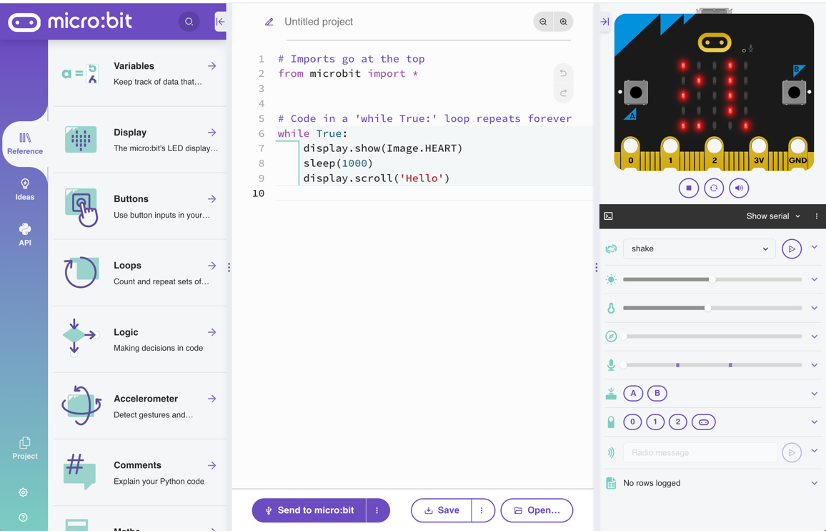The image size is (826, 532).
Task: Adjust the temperature slider
Action: [712, 308]
